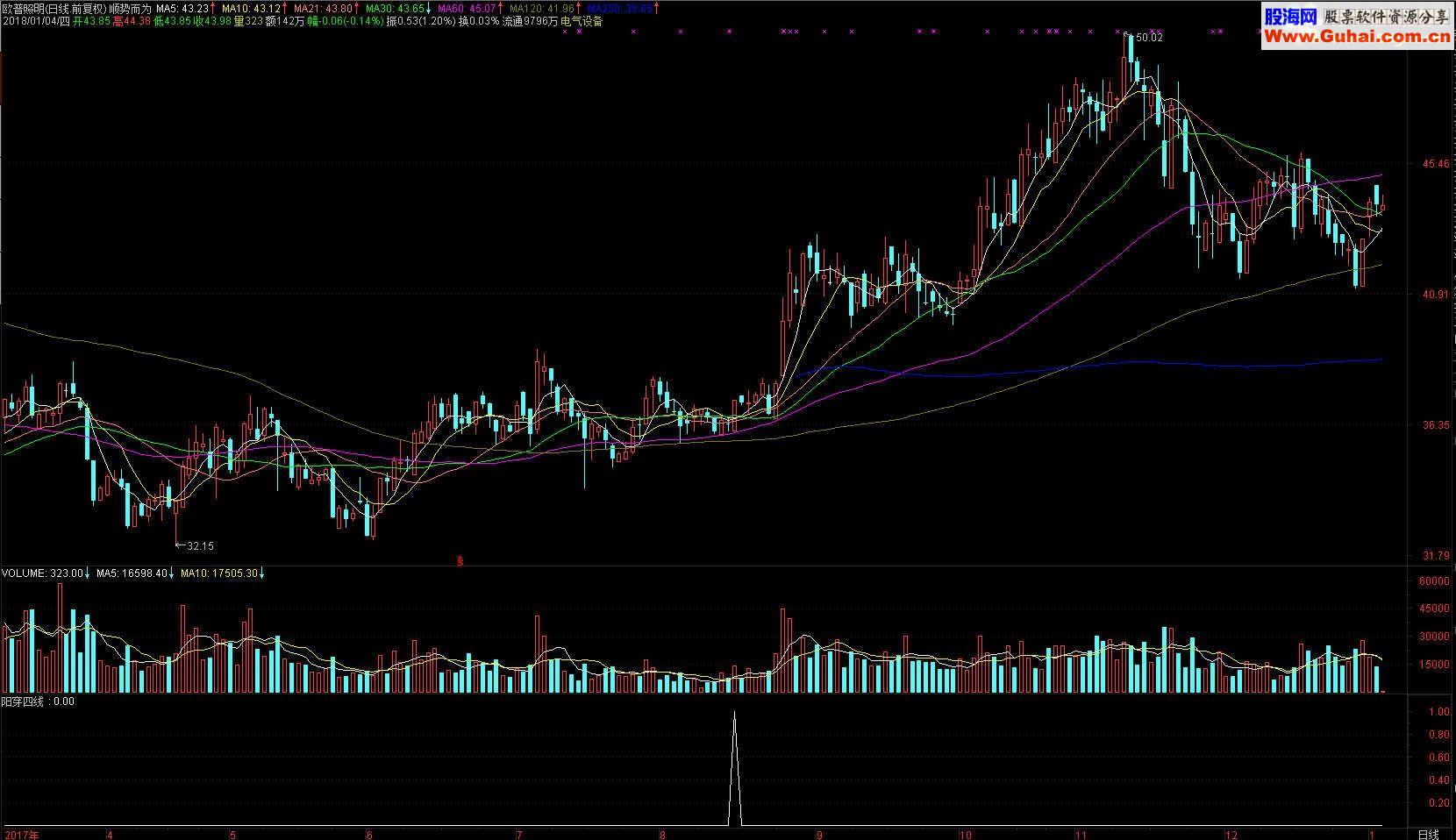Click the 30000 volume axis label
Screen dimensions: 1456x840
pos(1433,637)
